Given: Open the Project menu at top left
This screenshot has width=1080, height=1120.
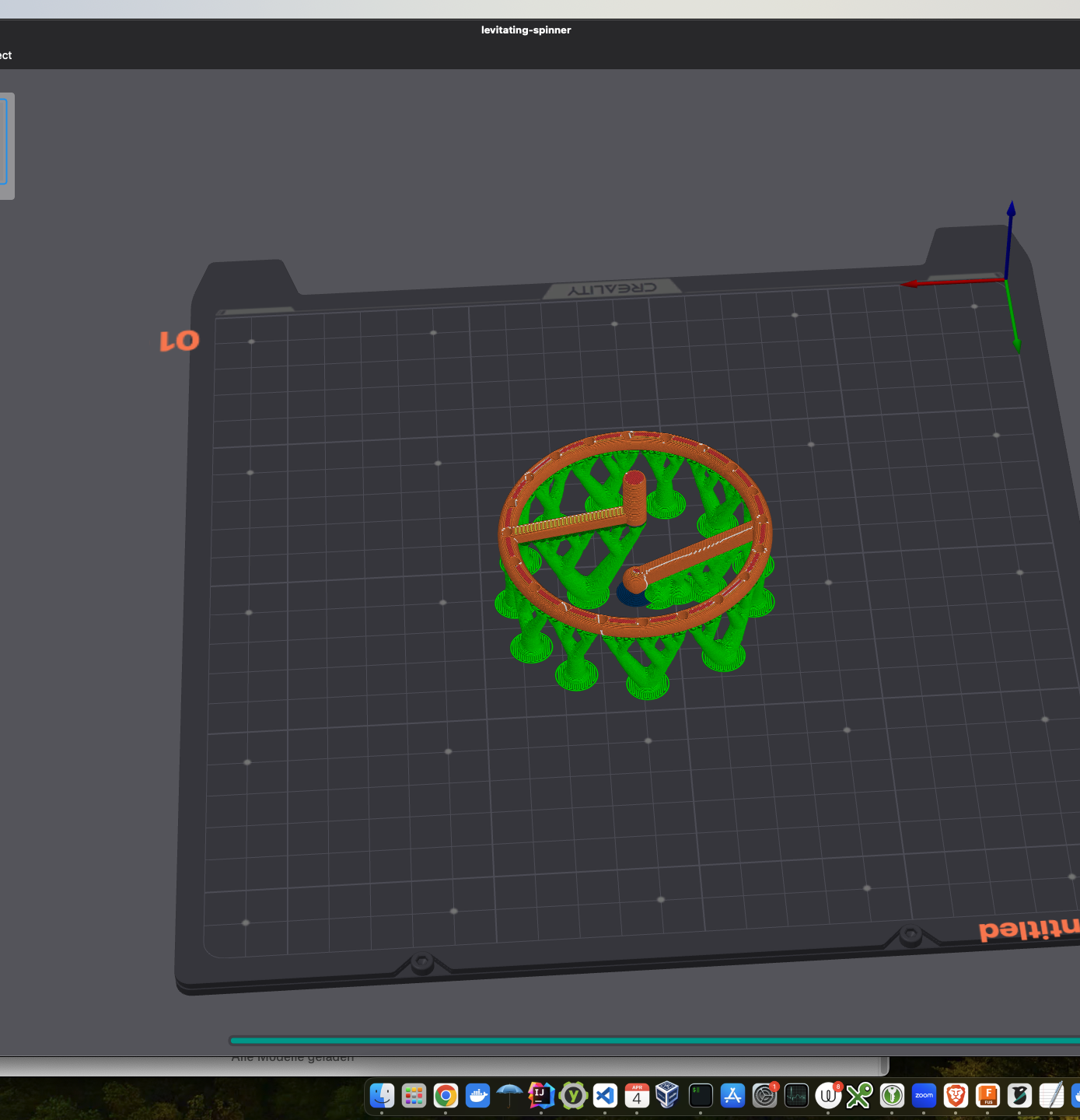Looking at the screenshot, I should click(6, 54).
